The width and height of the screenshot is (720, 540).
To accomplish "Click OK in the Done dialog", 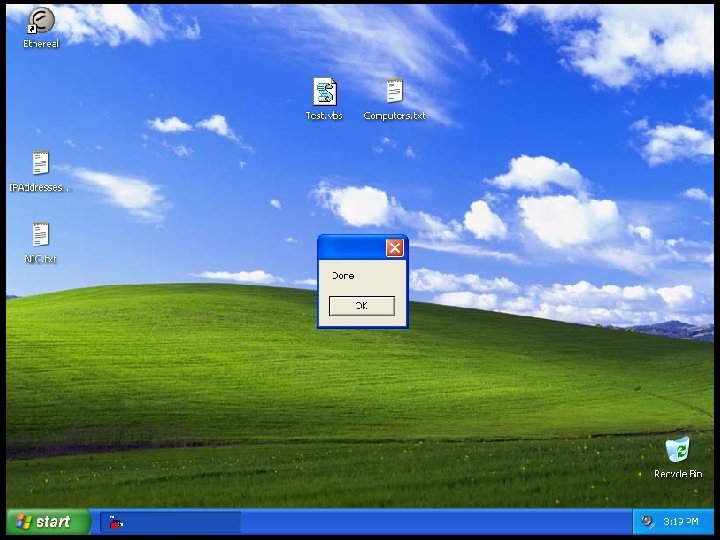I will [362, 305].
